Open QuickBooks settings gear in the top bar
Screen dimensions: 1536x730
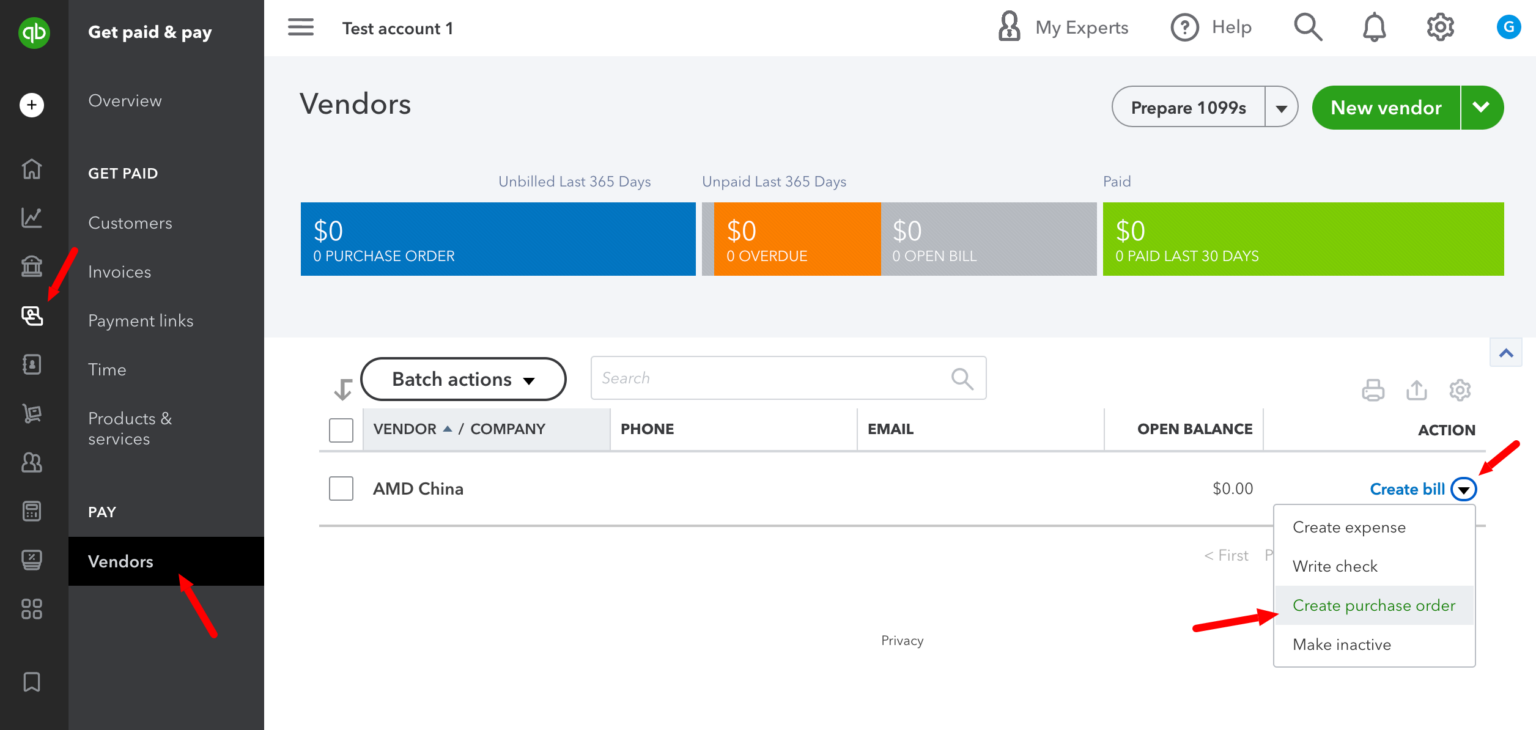[1440, 27]
